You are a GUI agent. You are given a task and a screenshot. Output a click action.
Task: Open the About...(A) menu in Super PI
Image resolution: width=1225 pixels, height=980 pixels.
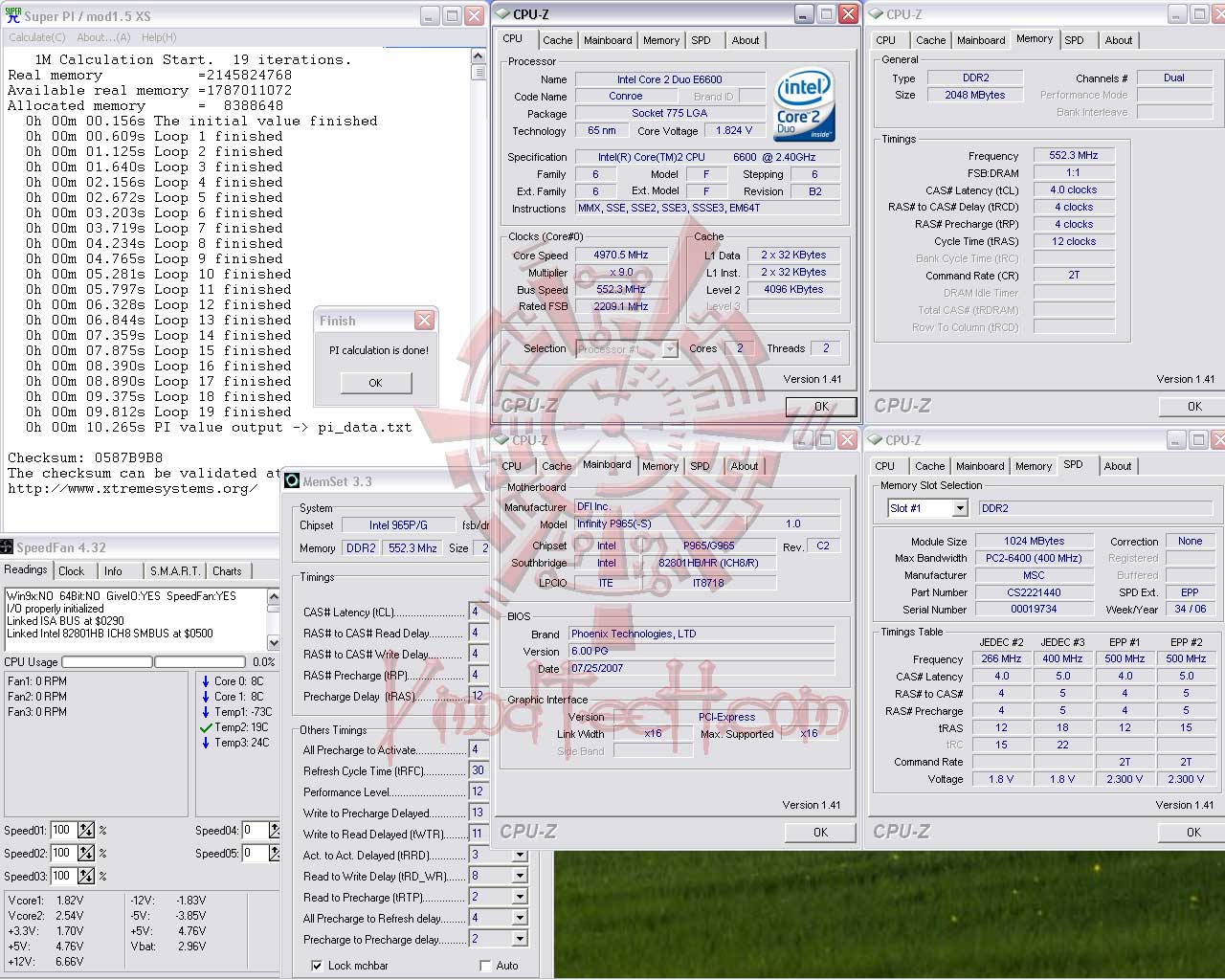tap(103, 37)
